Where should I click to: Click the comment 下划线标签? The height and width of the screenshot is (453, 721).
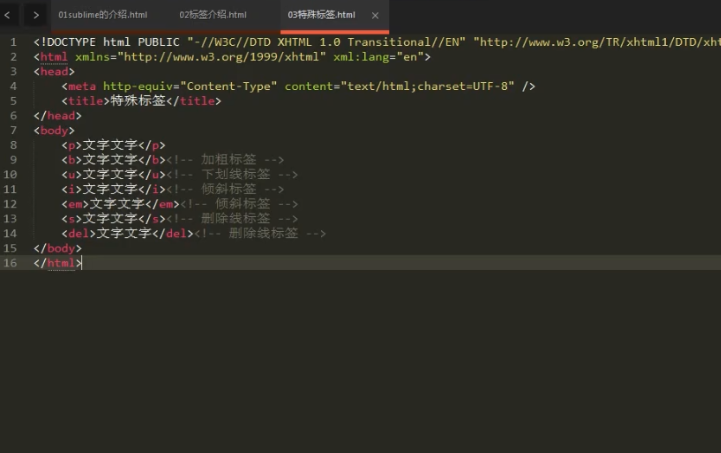[232, 175]
